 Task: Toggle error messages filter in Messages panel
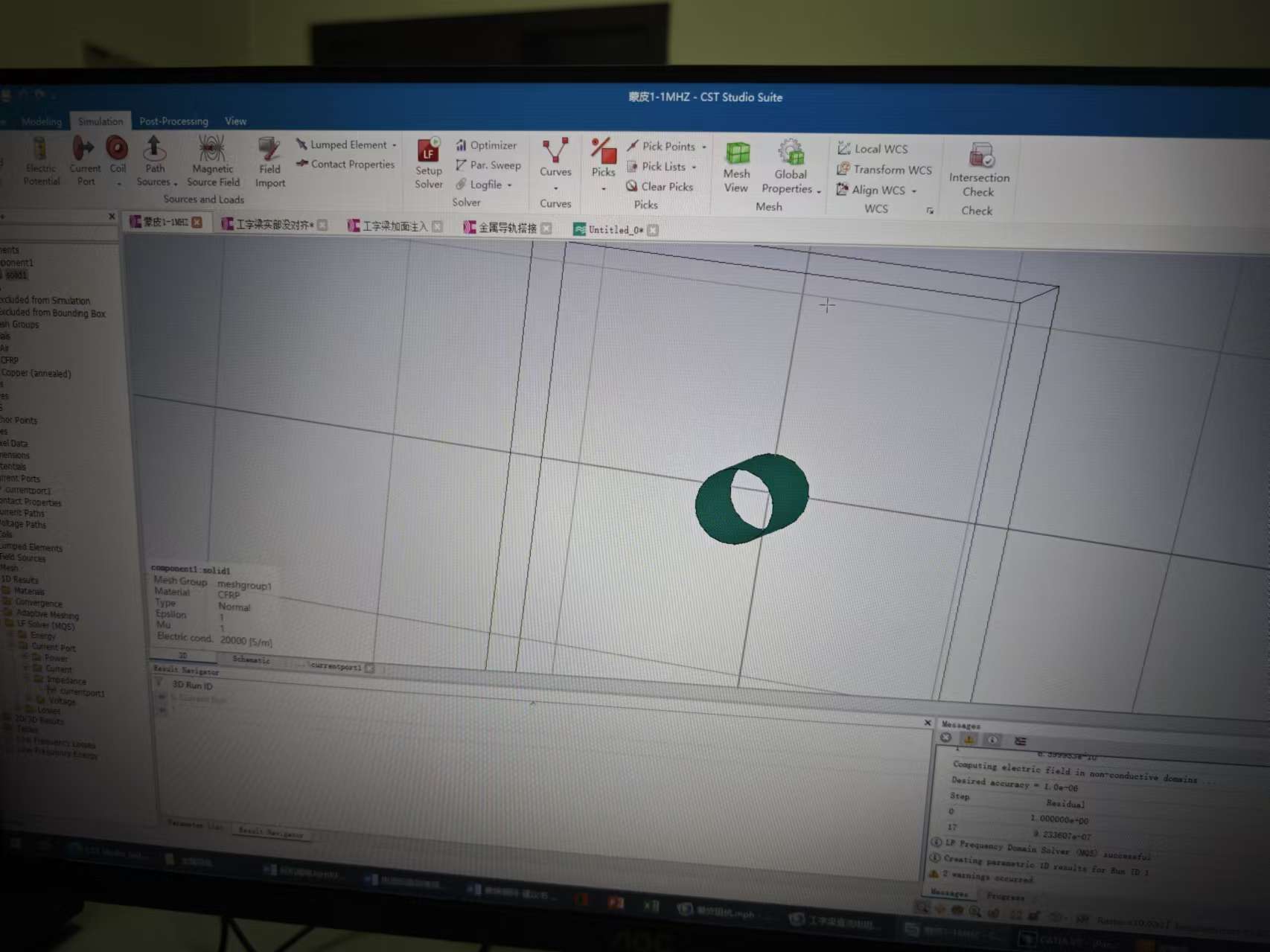click(945, 738)
